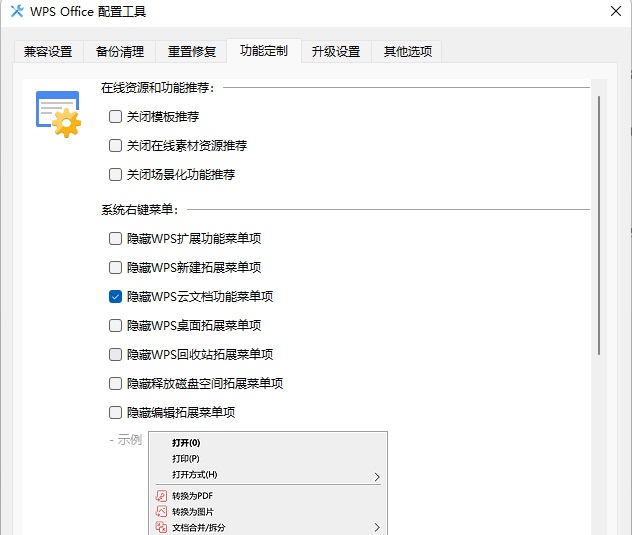Click the 系统右键菜单 heading
Screen dimensions: 632x535
coord(139,210)
